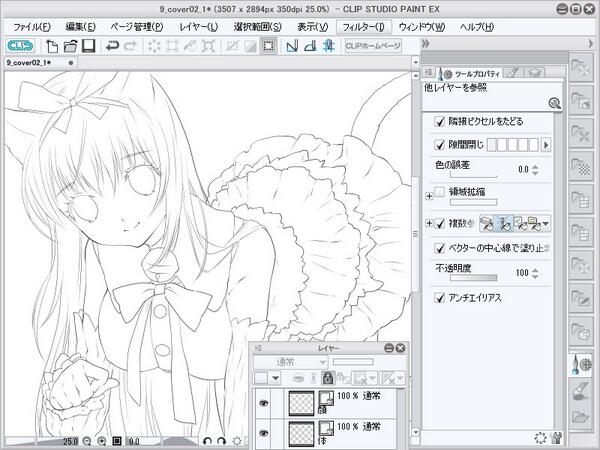Open the ヘルプ(H) menu

coord(477,27)
